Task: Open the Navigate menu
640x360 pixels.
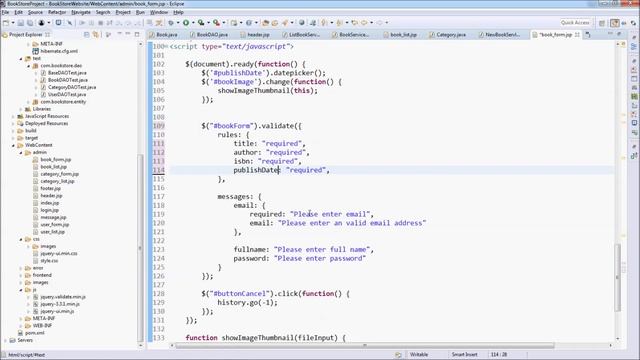Action: (81, 12)
